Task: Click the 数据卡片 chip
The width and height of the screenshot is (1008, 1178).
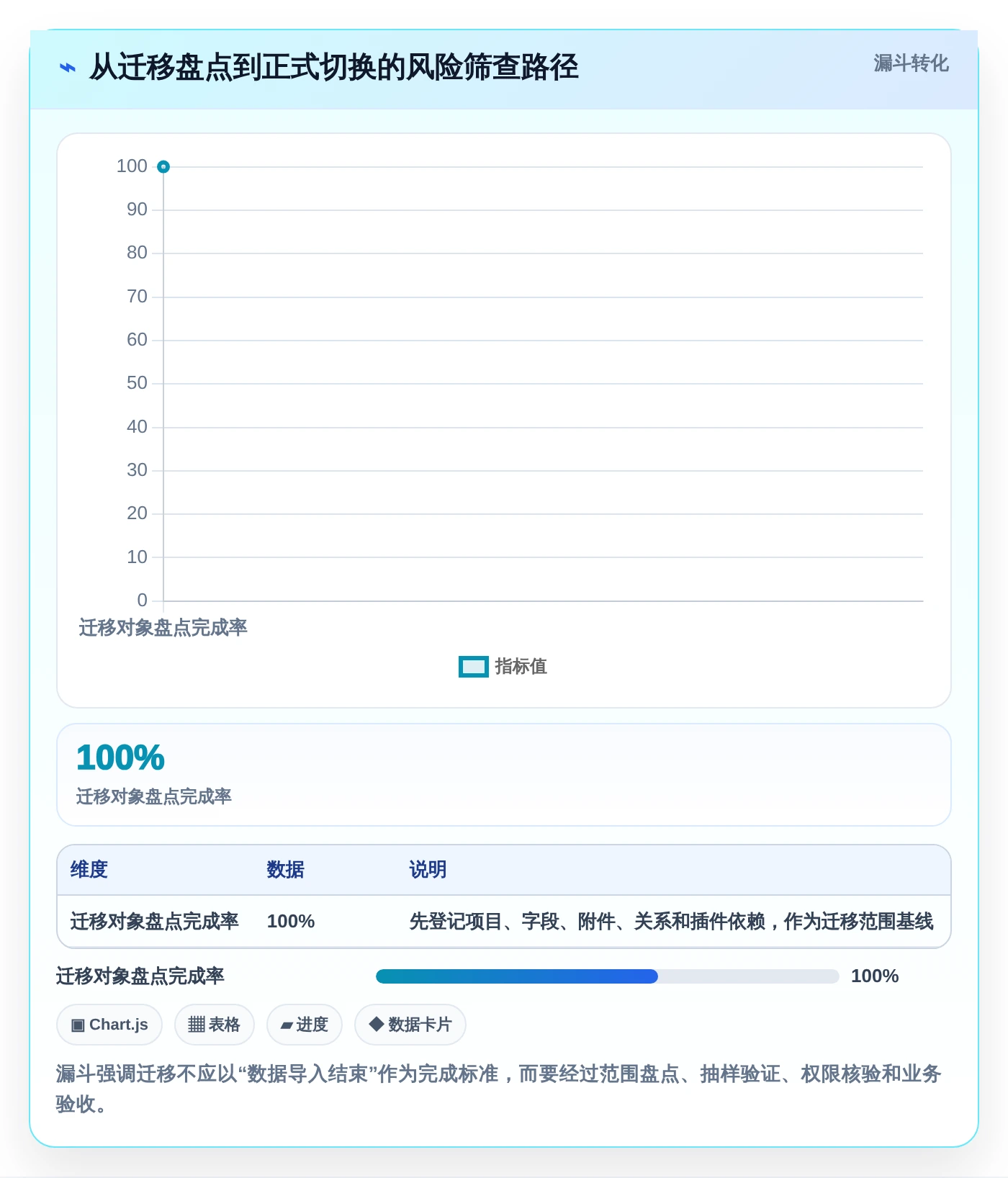Action: (x=410, y=1025)
